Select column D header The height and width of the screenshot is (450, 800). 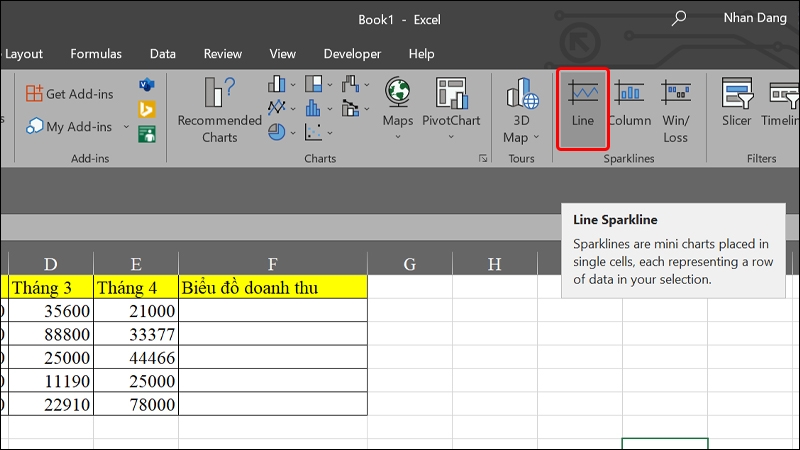[51, 264]
